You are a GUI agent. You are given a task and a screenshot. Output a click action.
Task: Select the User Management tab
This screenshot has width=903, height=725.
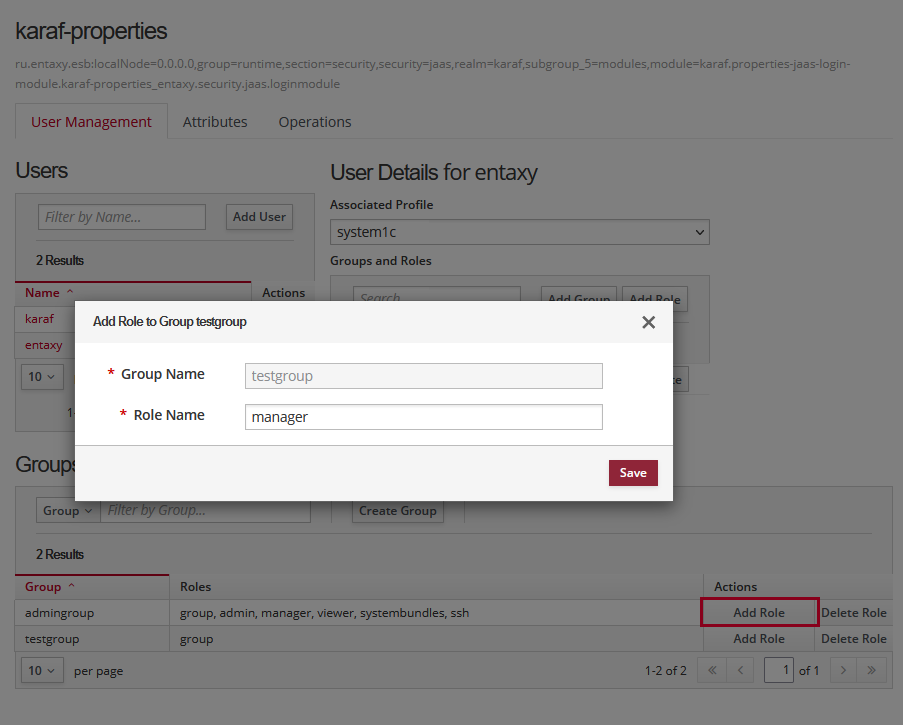click(x=91, y=122)
